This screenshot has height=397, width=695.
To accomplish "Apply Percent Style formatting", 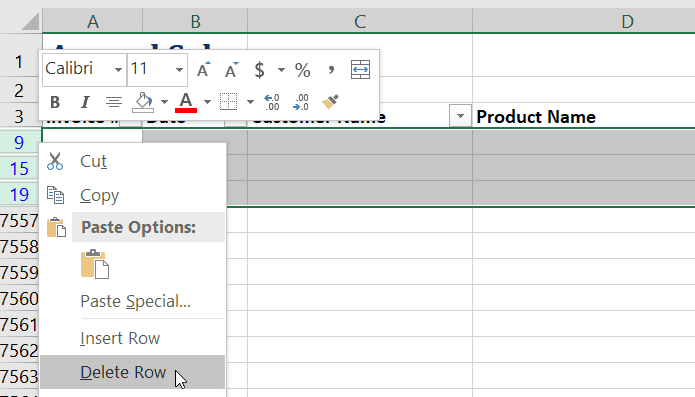I will (x=303, y=70).
